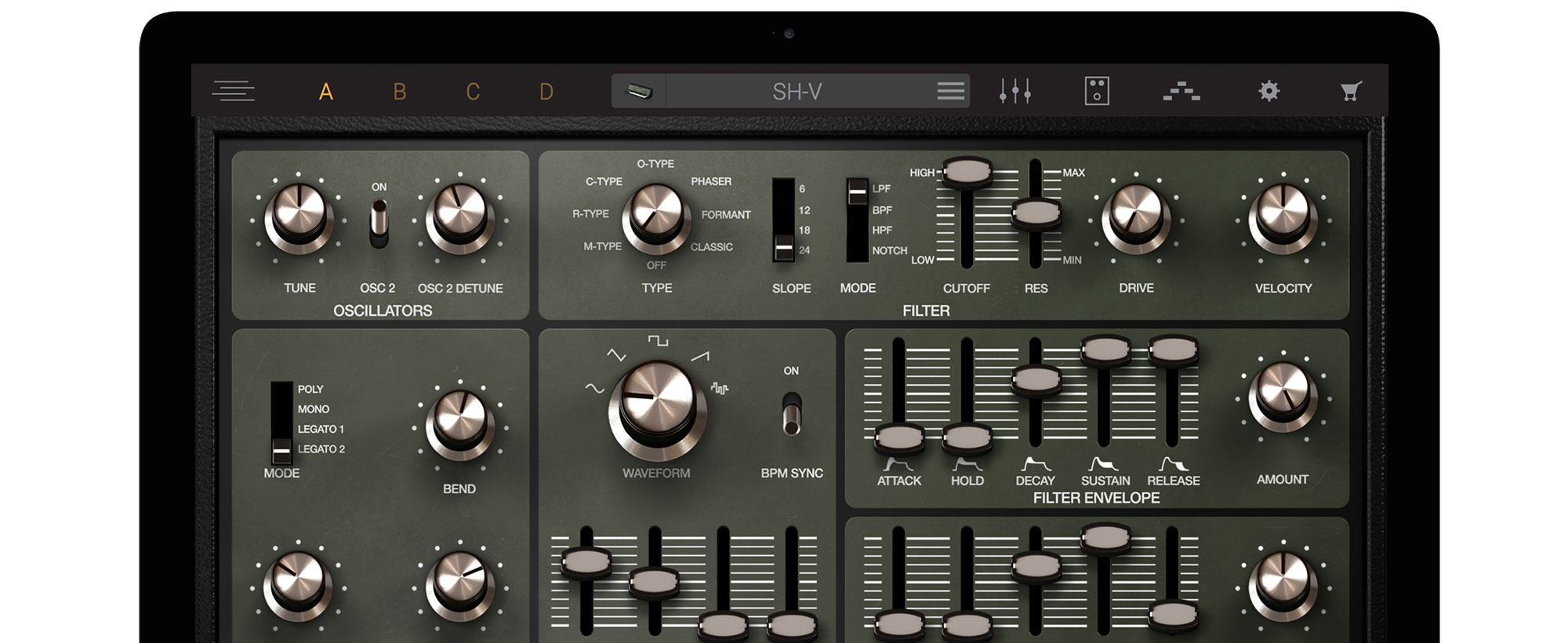Set voice mode to MONO
1568x643 pixels.
[x=314, y=409]
